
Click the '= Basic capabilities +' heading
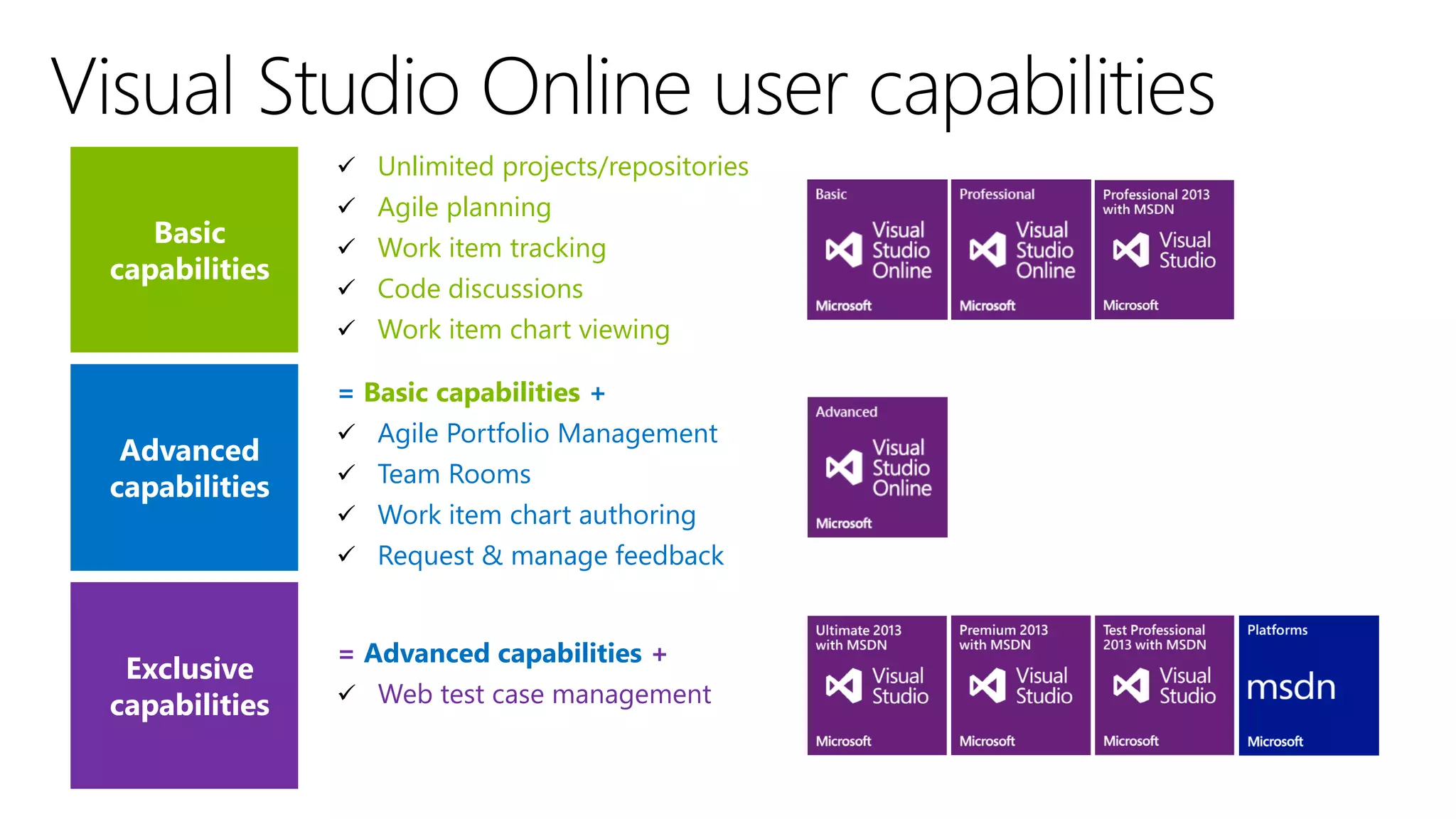[x=471, y=392]
